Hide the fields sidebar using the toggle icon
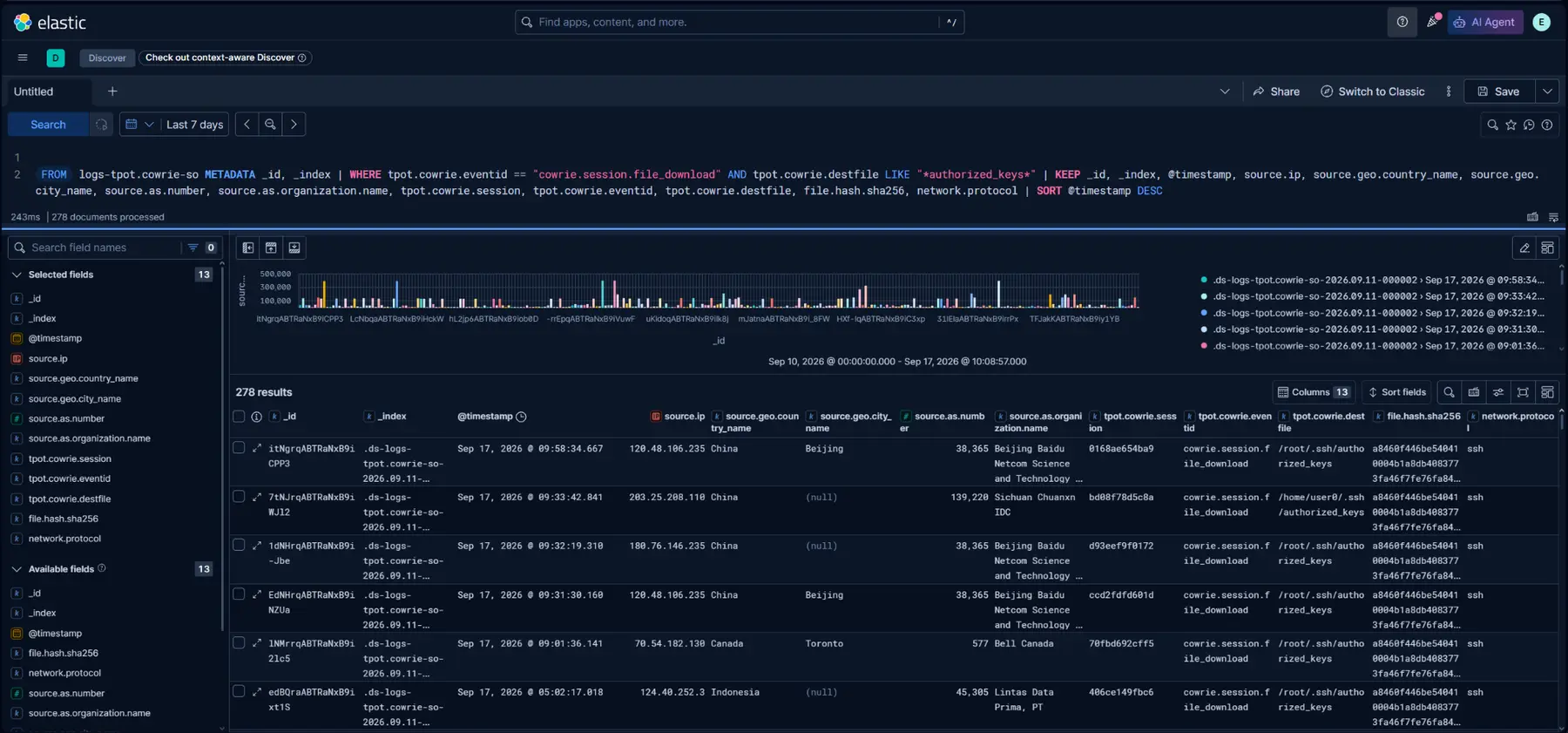 pyautogui.click(x=248, y=248)
